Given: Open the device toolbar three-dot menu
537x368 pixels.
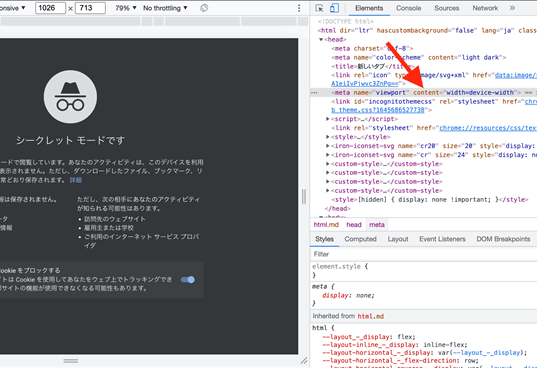Looking at the screenshot, I should click(x=299, y=8).
